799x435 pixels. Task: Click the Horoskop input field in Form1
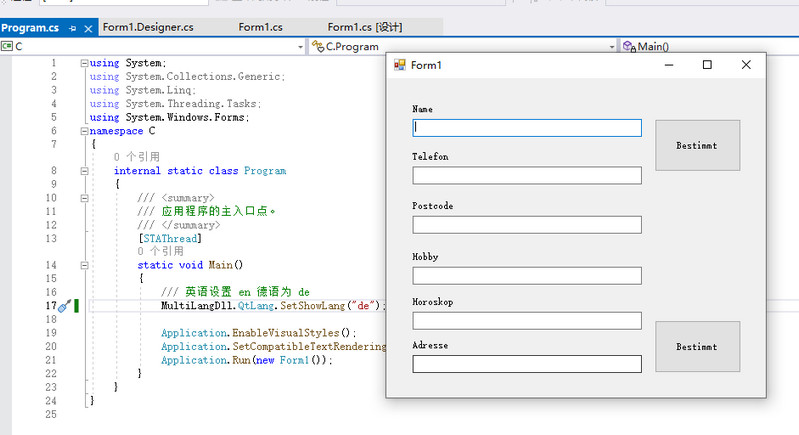tap(527, 321)
